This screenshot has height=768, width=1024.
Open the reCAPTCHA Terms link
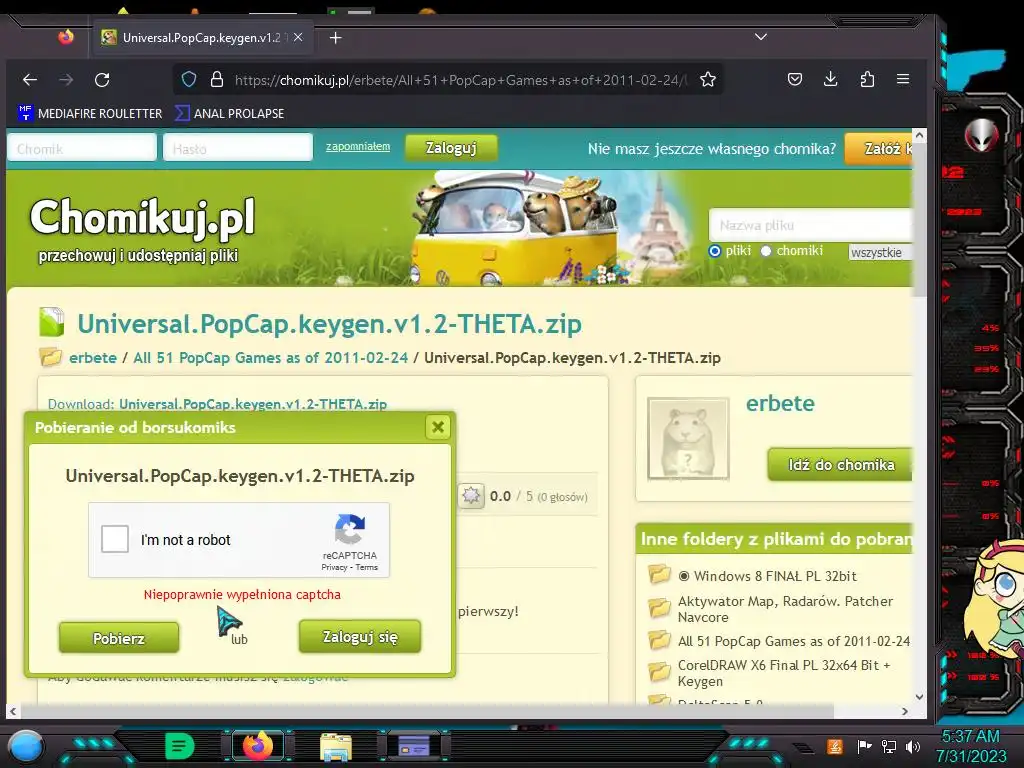coord(366,568)
